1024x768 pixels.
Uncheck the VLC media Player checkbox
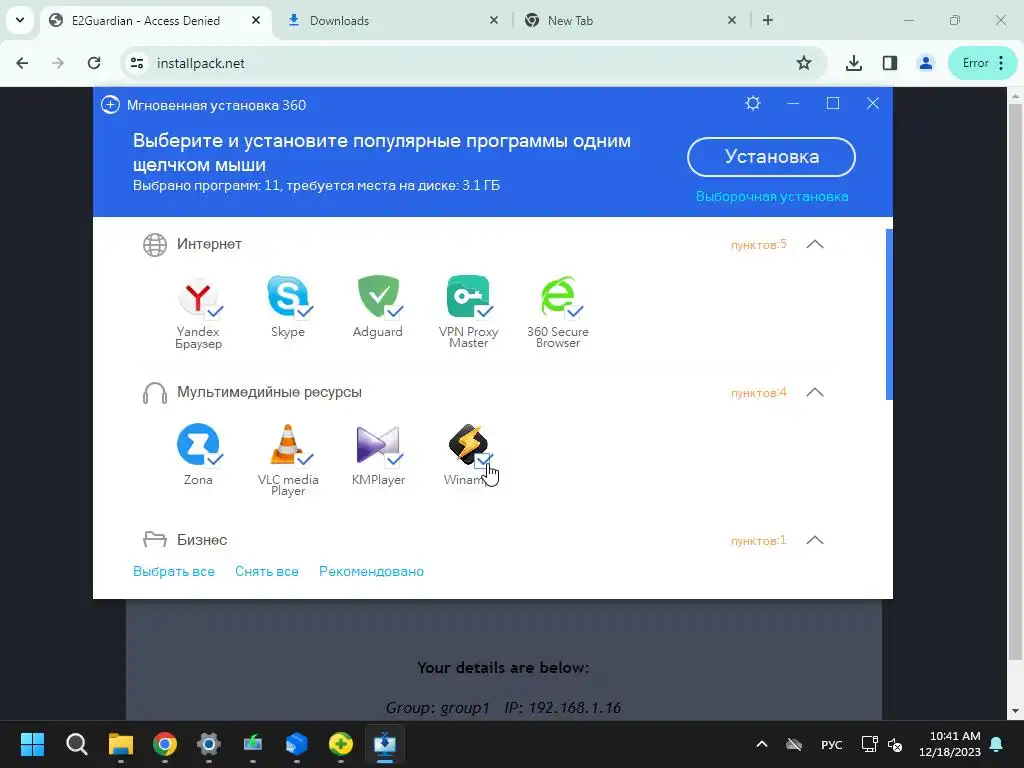click(304, 460)
